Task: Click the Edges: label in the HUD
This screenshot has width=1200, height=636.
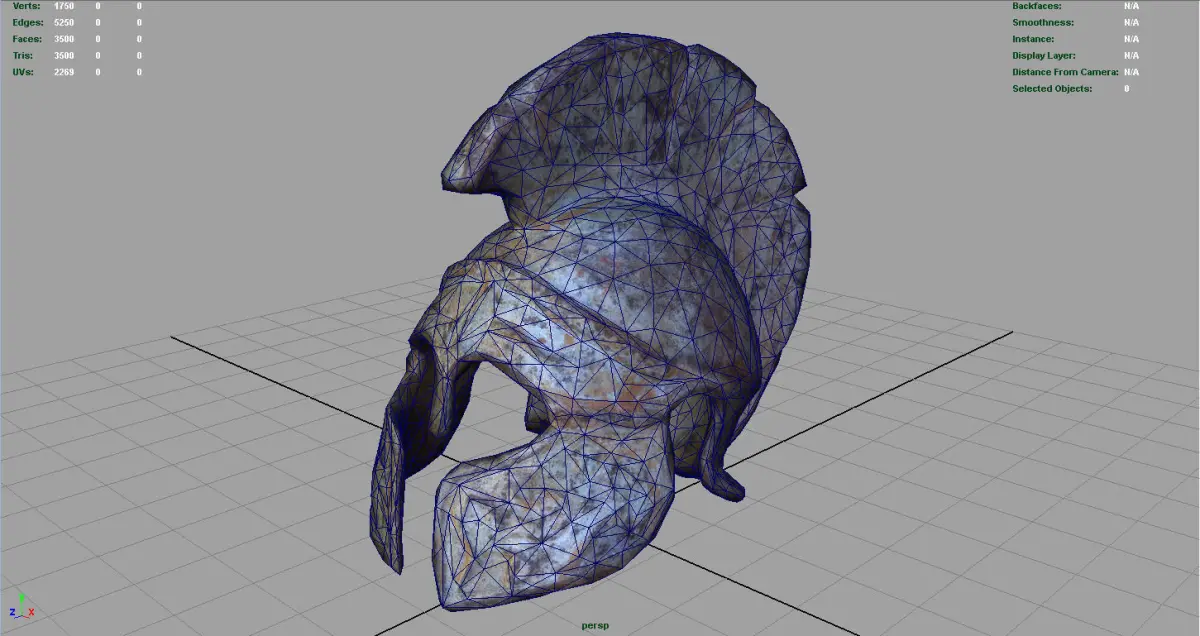Action: (x=27, y=22)
